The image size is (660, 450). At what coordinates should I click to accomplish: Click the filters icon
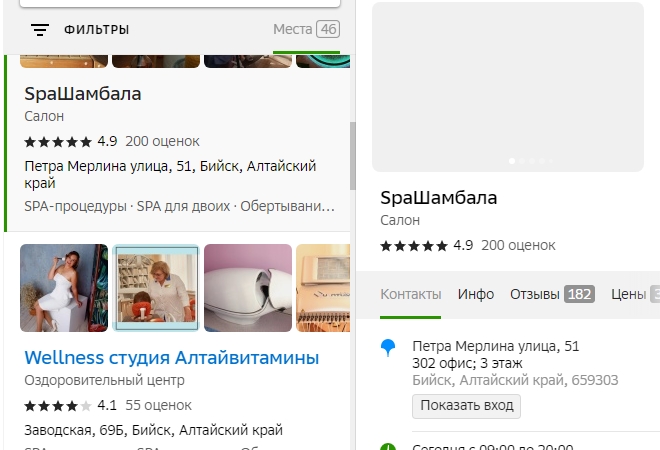coord(40,30)
